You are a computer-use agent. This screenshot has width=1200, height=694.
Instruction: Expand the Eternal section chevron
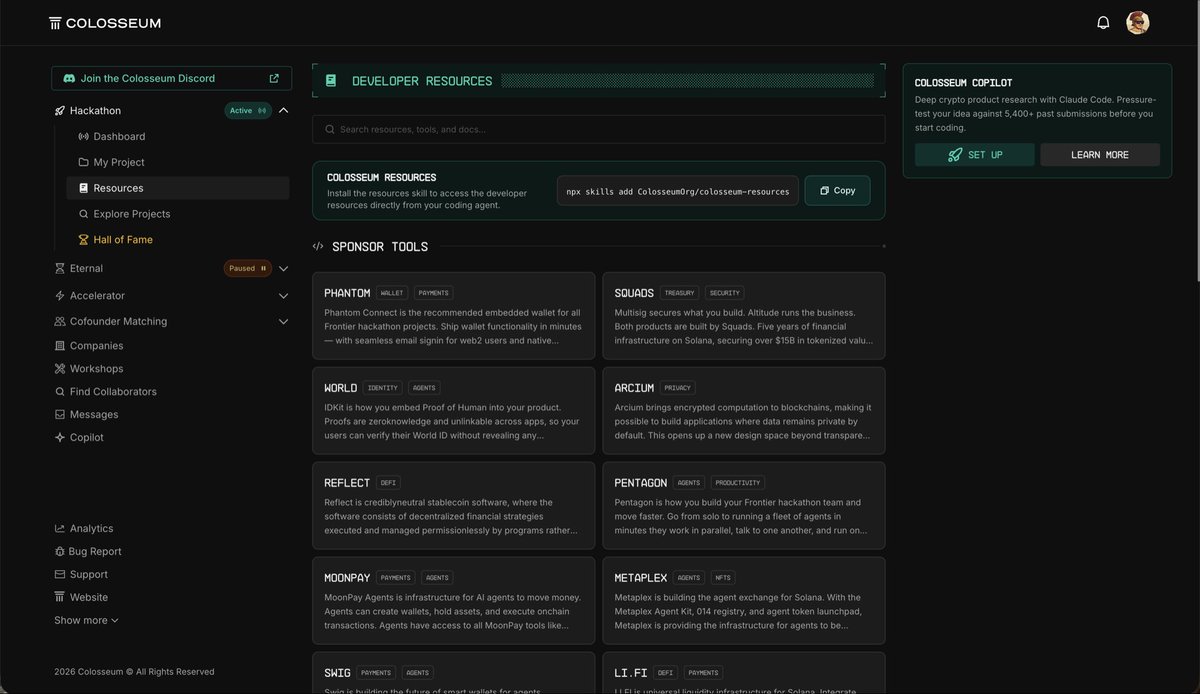[x=284, y=268]
